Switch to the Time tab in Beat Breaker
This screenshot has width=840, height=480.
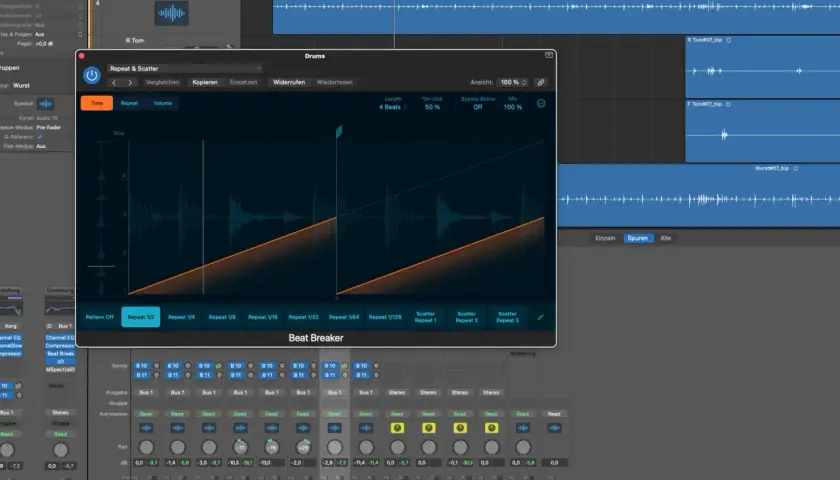[x=97, y=103]
